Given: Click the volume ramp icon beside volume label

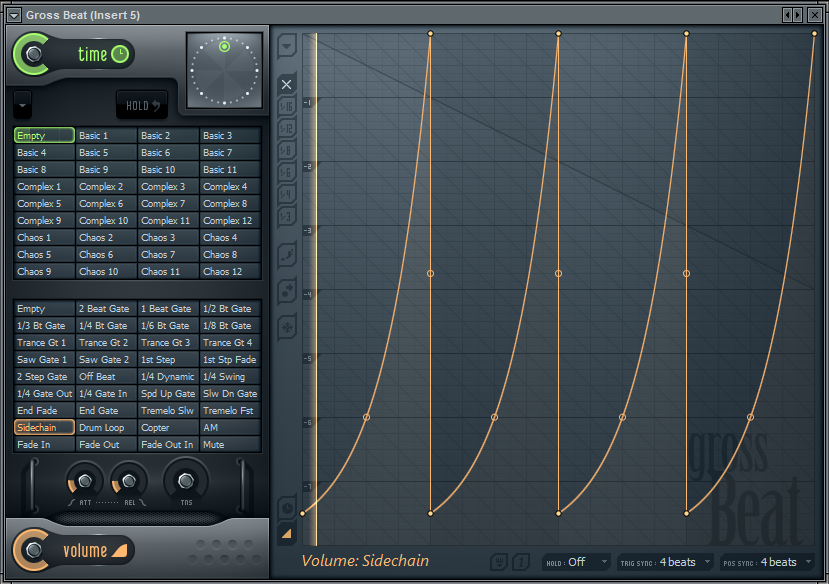Looking at the screenshot, I should click(120, 550).
